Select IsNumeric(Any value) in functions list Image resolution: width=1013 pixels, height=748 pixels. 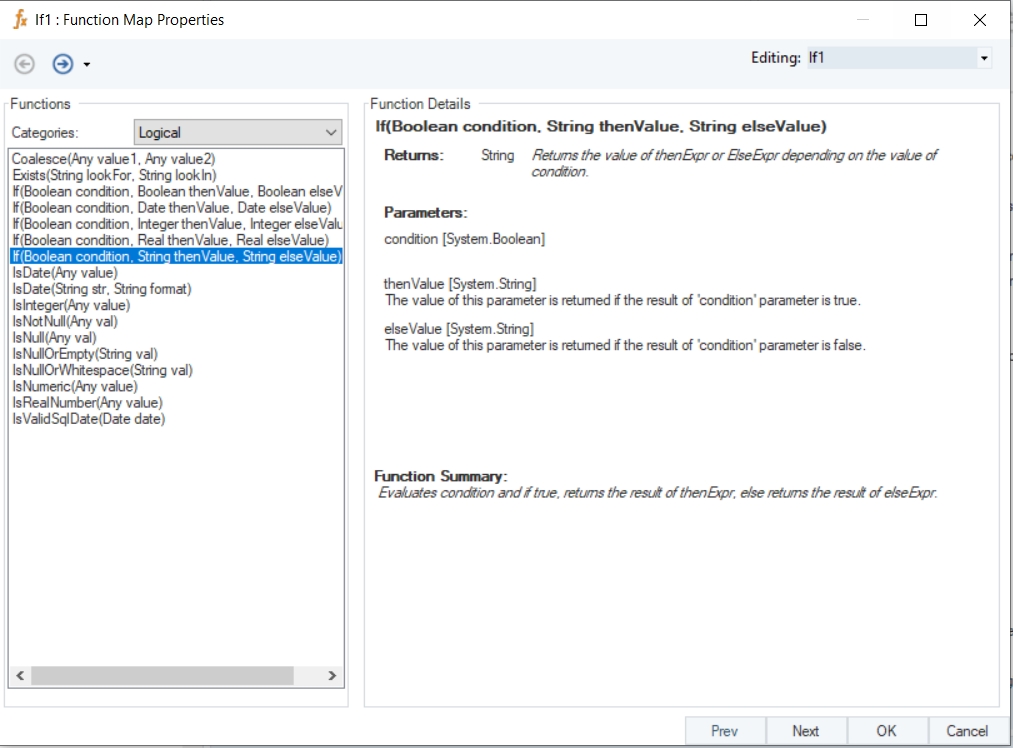[75, 386]
